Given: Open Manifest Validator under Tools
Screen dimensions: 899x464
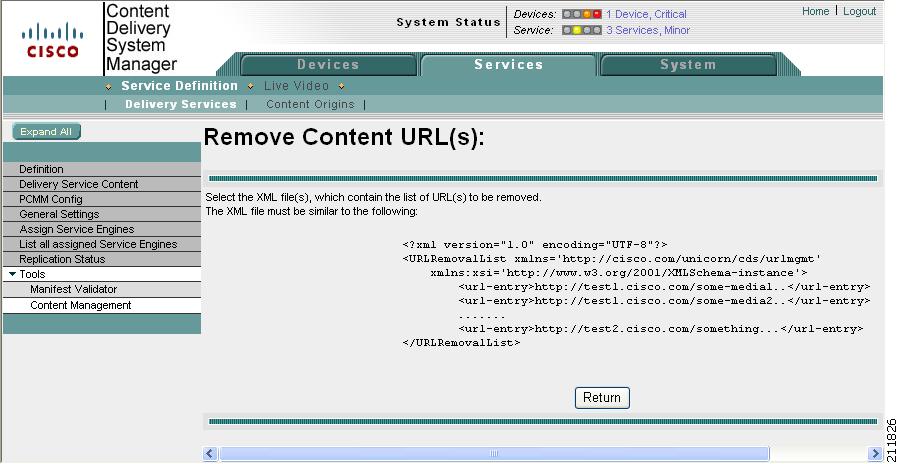Looking at the screenshot, I should 102,289.
